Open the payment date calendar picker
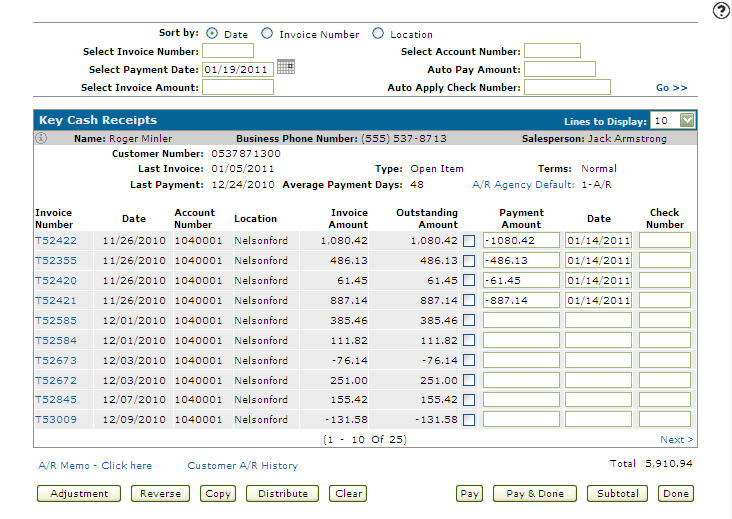 pos(286,68)
